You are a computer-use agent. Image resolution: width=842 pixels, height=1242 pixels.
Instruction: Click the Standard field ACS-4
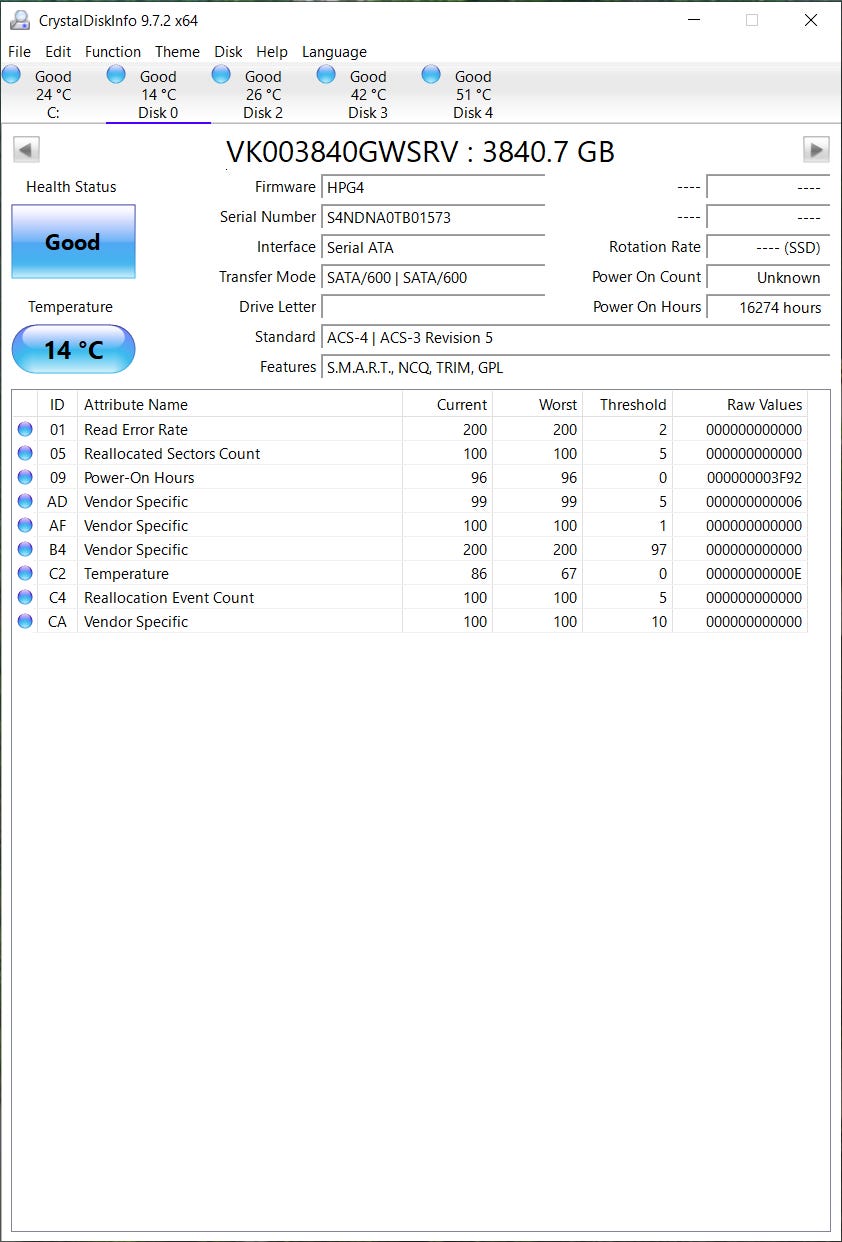click(575, 338)
